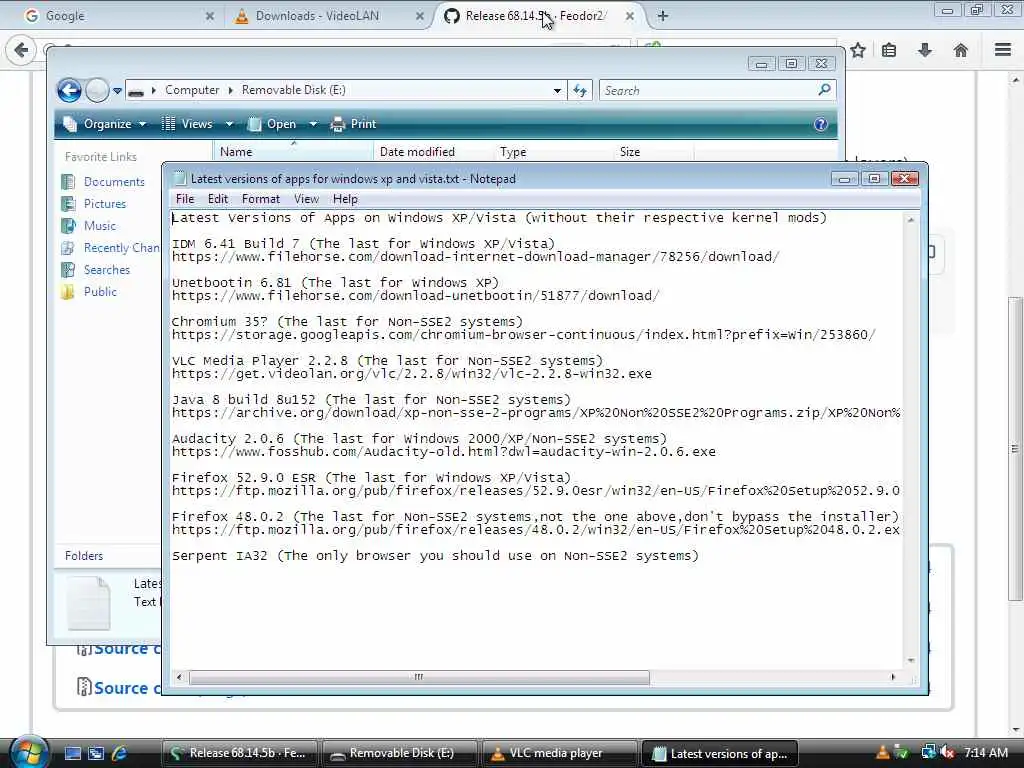Click Notepad horizontal scrollbar right arrow

pyautogui.click(x=893, y=677)
